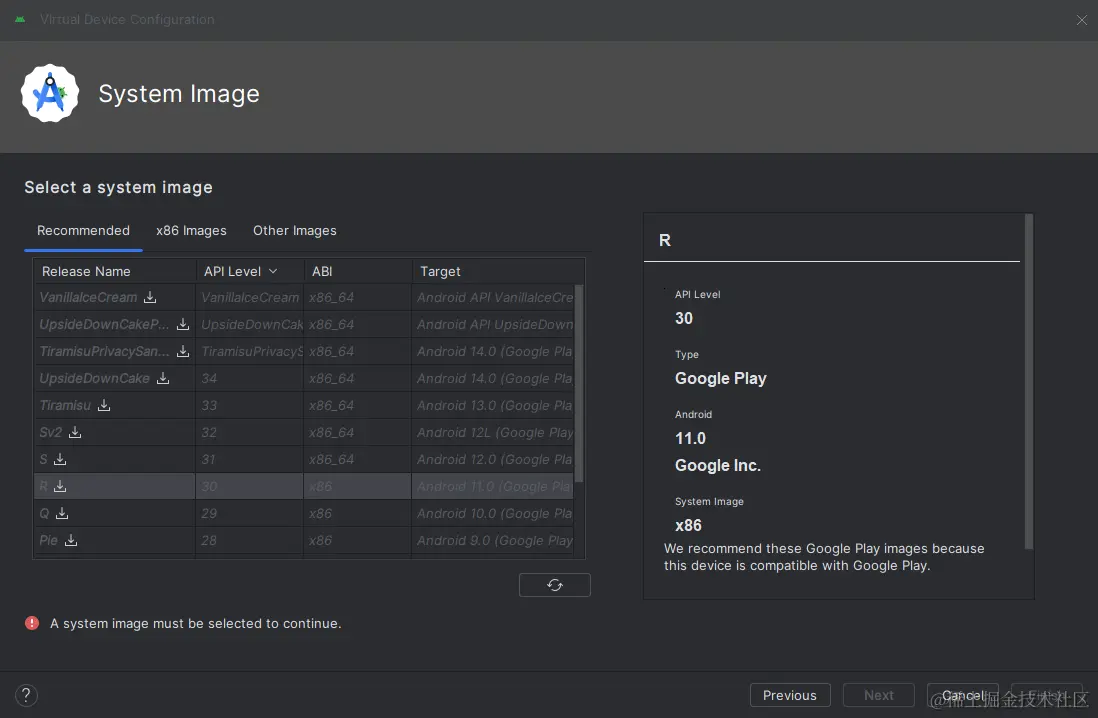Download the Sv2 system image
1098x718 pixels.
75,432
